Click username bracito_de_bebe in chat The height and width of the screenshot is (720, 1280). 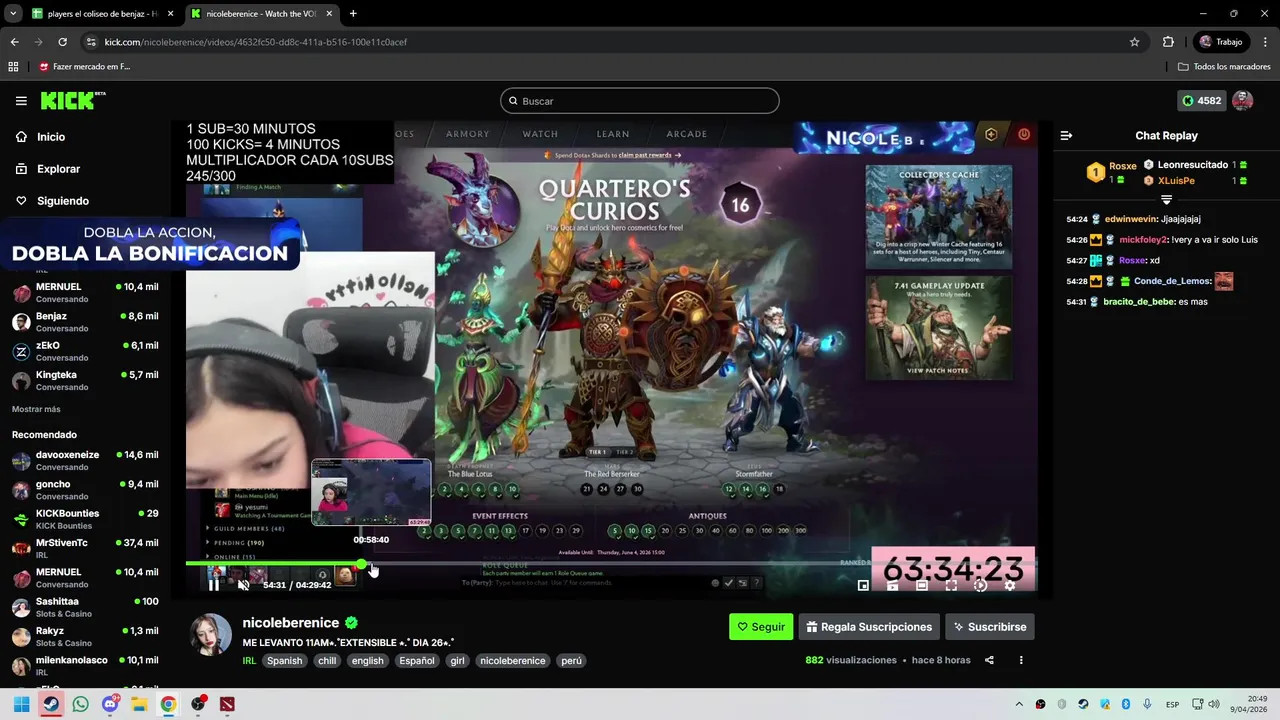click(1139, 302)
